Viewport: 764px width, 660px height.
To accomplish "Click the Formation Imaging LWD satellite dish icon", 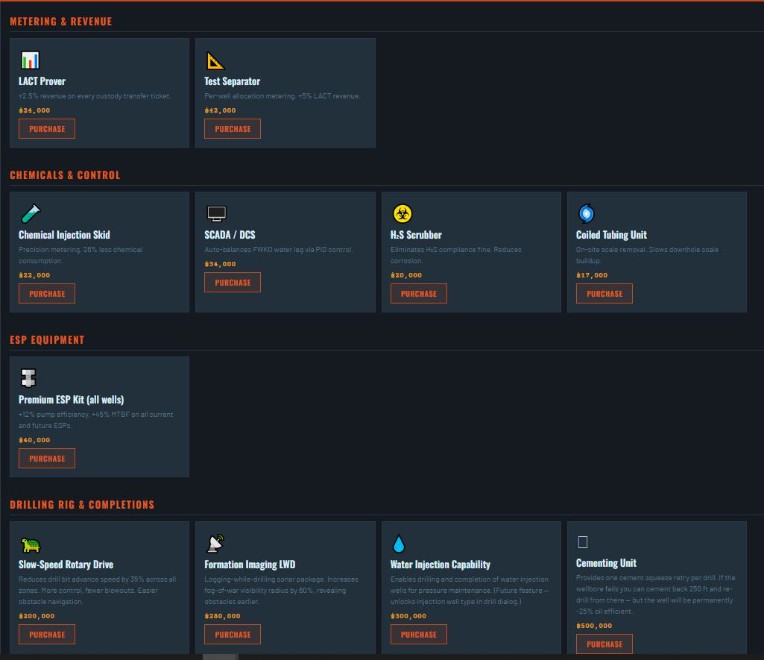I will pyautogui.click(x=215, y=544).
